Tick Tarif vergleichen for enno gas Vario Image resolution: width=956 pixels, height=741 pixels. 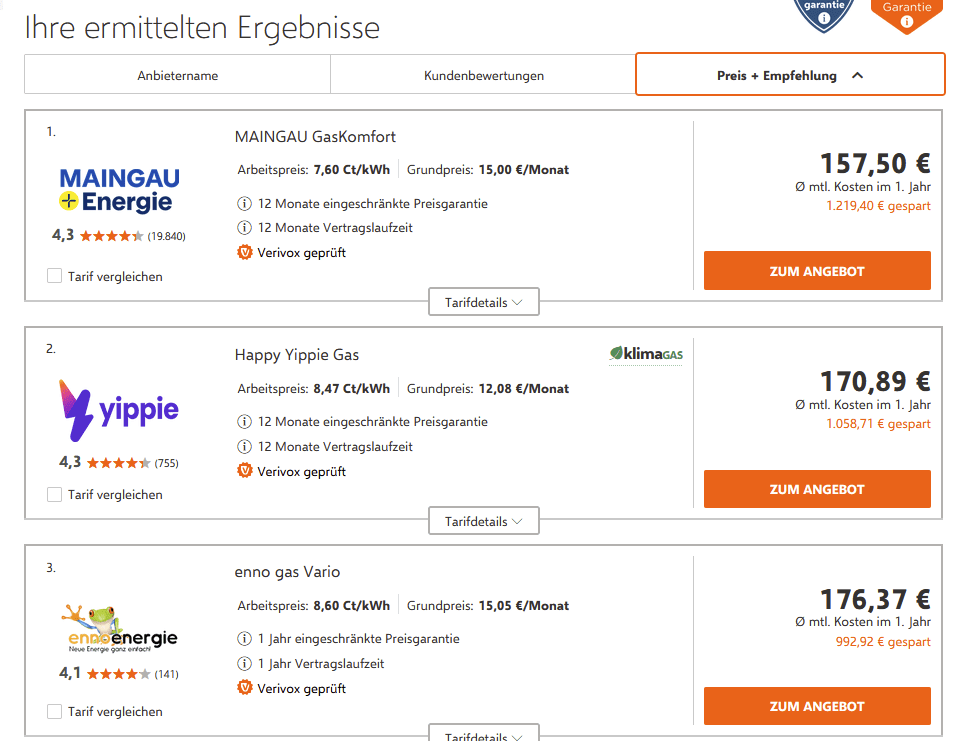click(55, 712)
